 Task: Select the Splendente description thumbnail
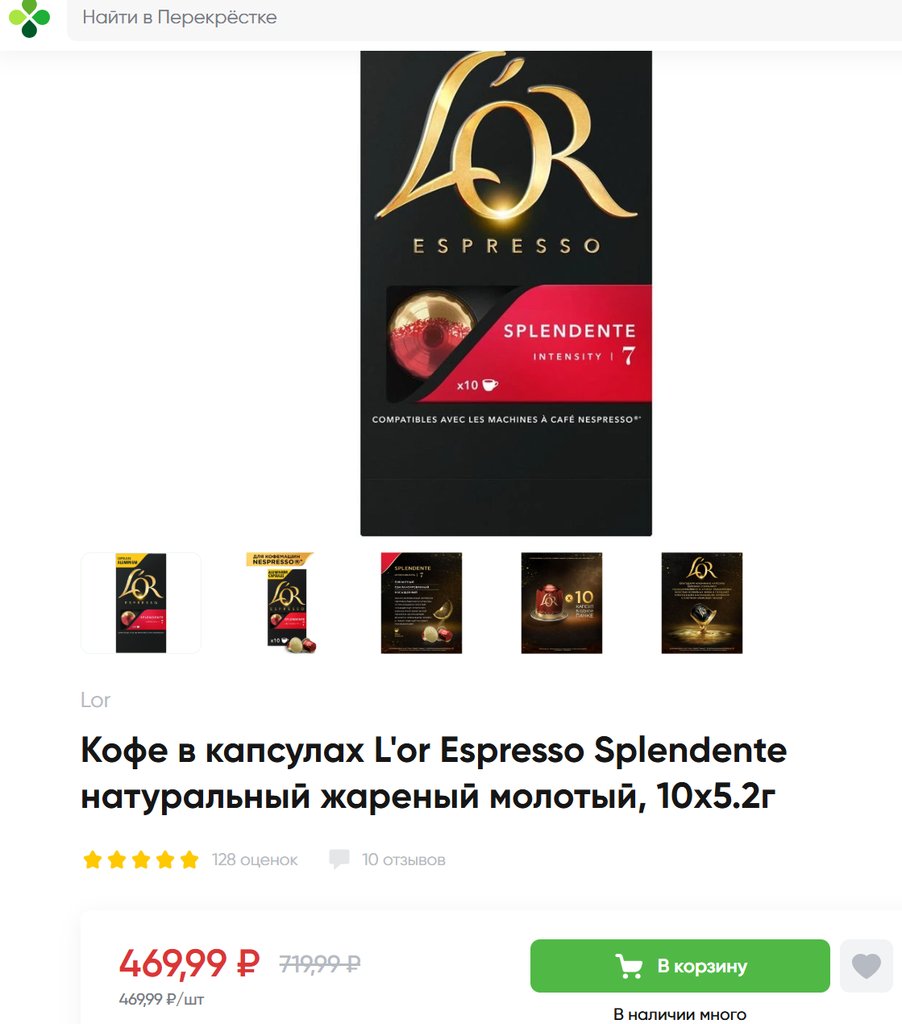[421, 603]
